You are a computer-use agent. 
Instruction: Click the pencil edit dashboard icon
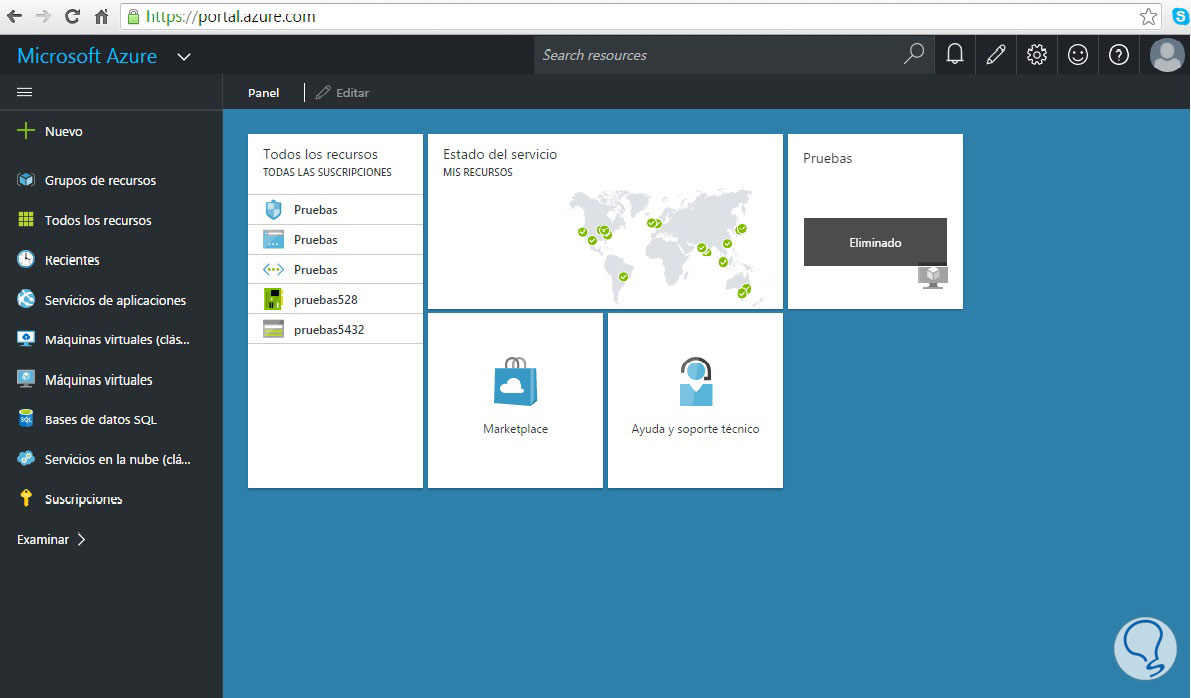coord(996,55)
